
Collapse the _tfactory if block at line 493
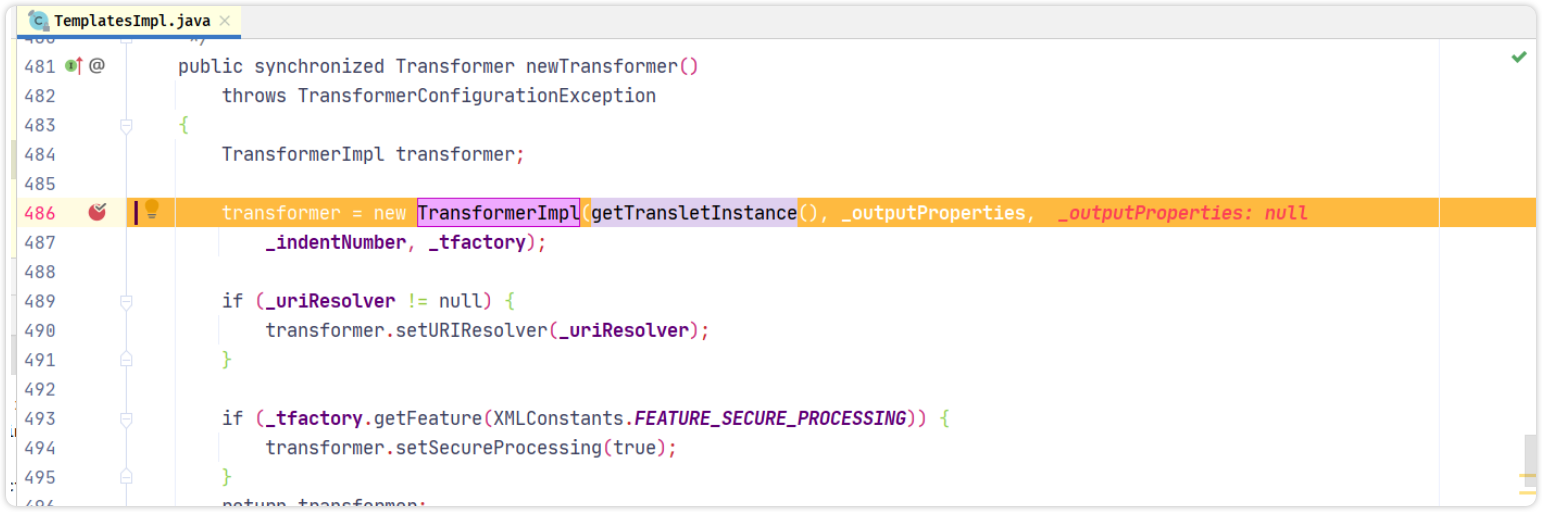(x=126, y=418)
